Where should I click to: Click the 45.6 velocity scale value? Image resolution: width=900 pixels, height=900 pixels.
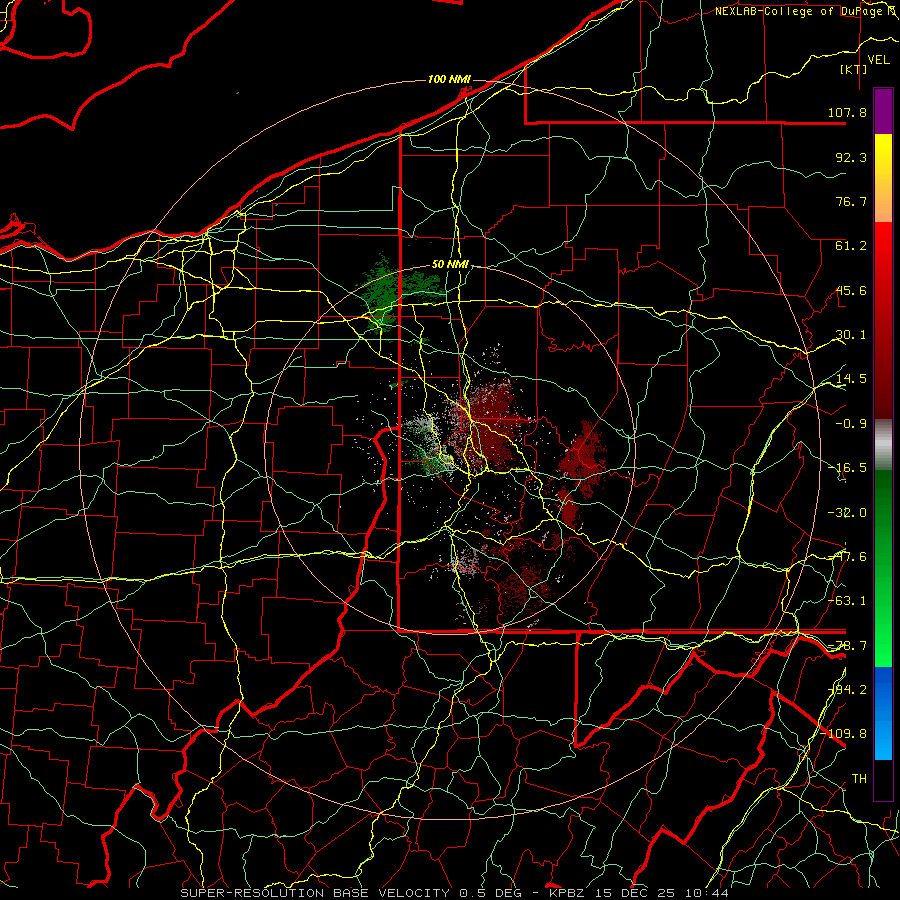(851, 290)
